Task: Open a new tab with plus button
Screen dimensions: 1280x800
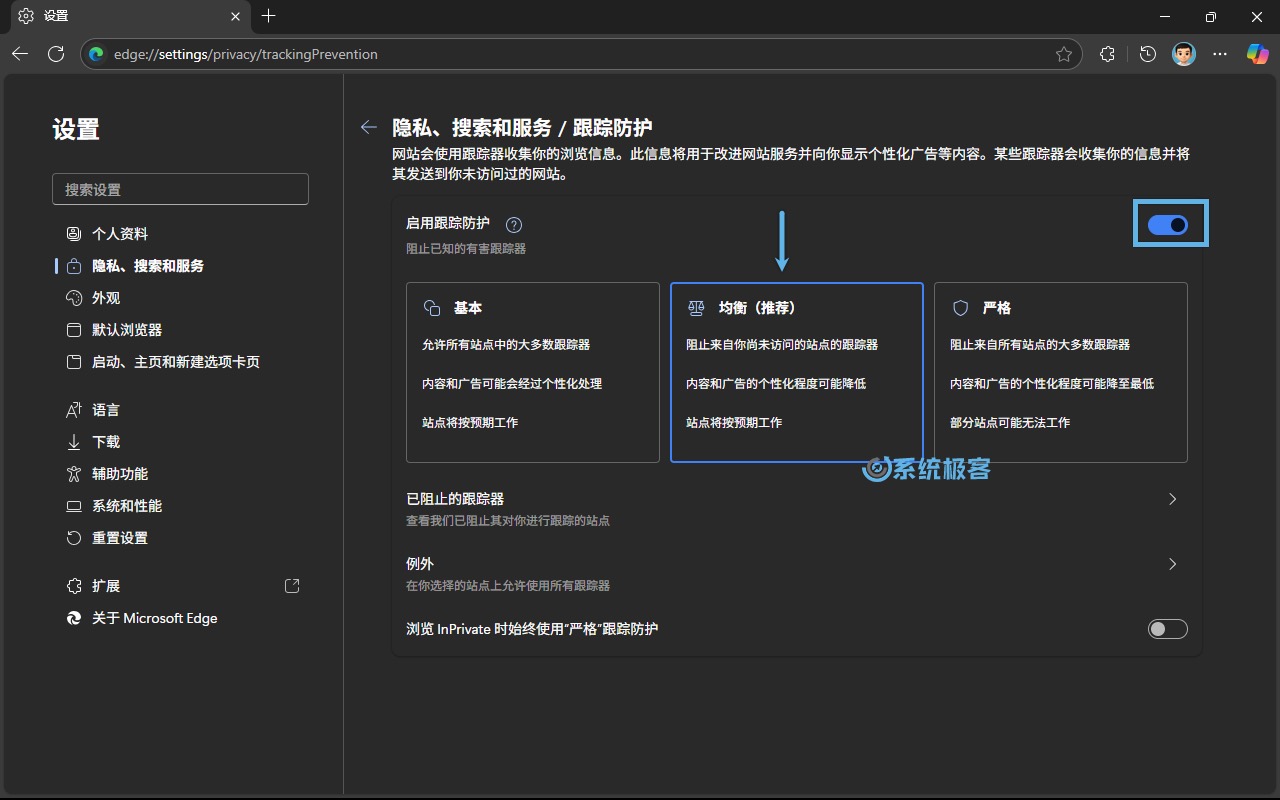Action: click(268, 16)
